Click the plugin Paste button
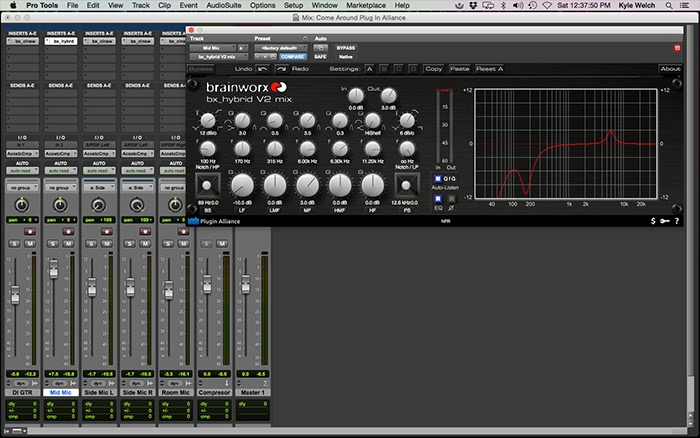 [x=459, y=69]
